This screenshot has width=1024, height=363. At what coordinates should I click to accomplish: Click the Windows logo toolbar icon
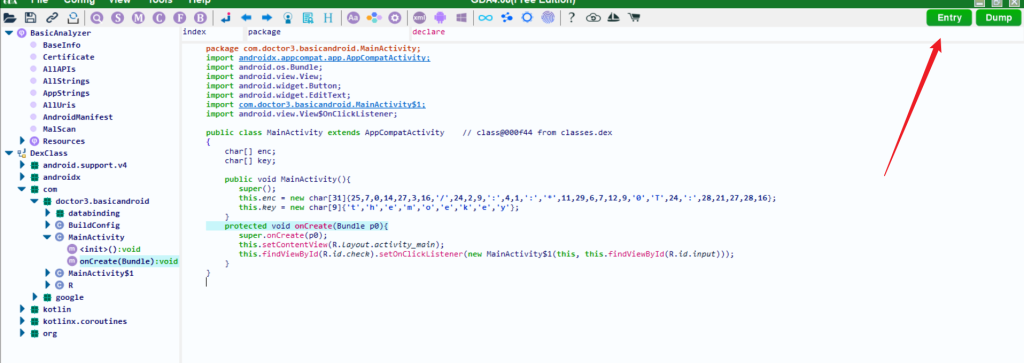461,18
